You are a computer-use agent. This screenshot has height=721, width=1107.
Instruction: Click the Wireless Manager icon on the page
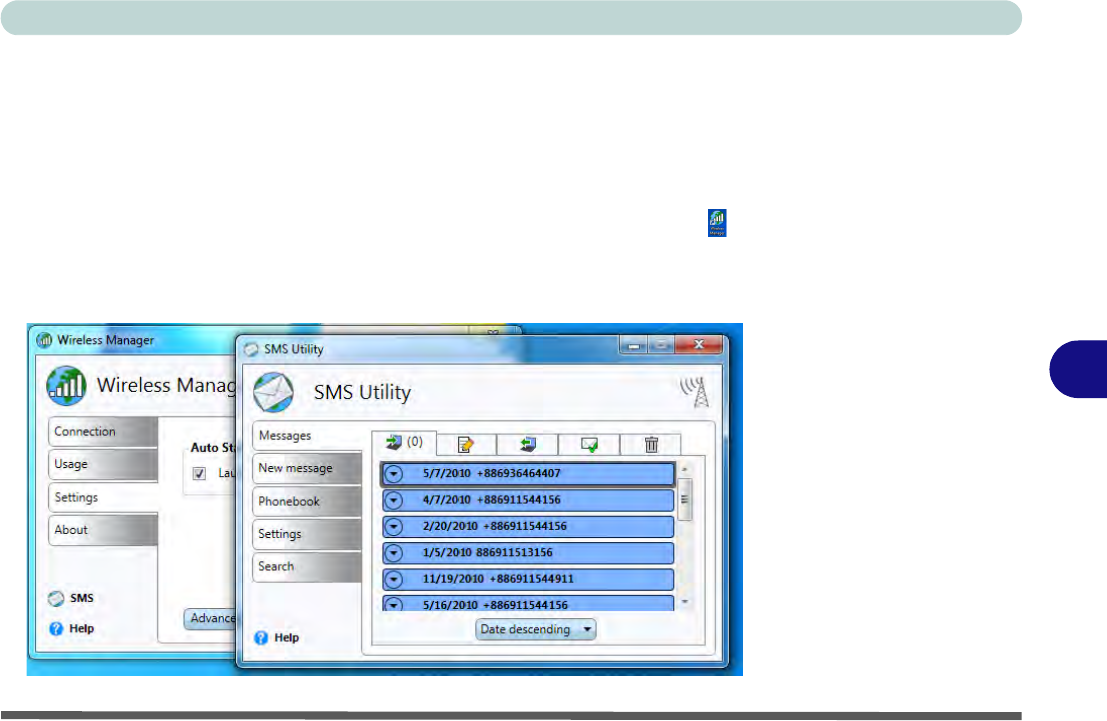pos(717,222)
